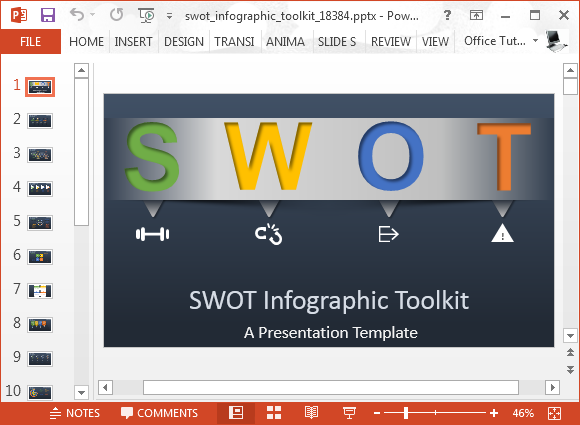580x425 pixels.
Task: Select slide 3 thumbnail
Action: tap(40, 155)
